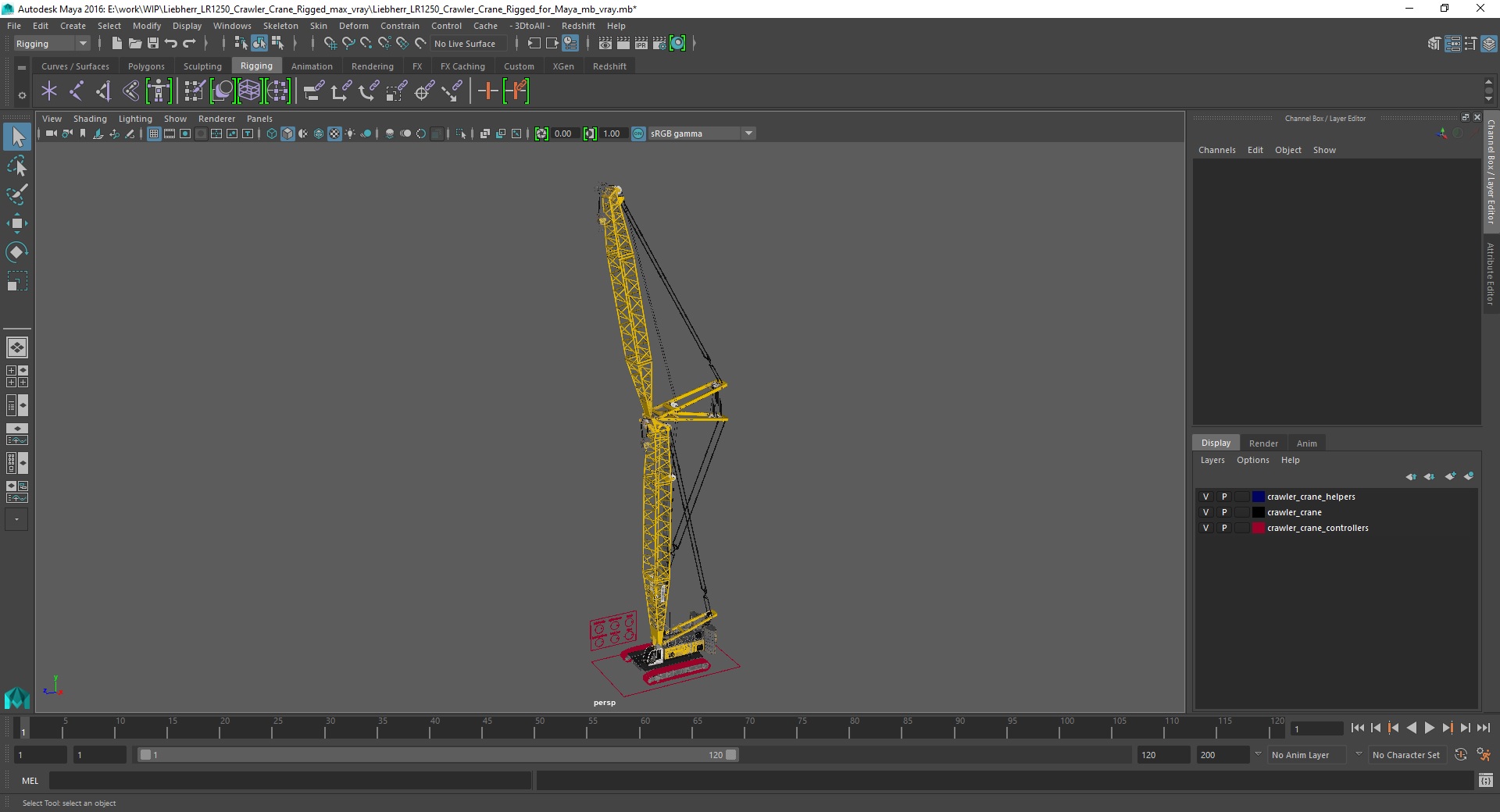1500x812 pixels.
Task: Choose the Paint Selection tool
Action: click(16, 194)
